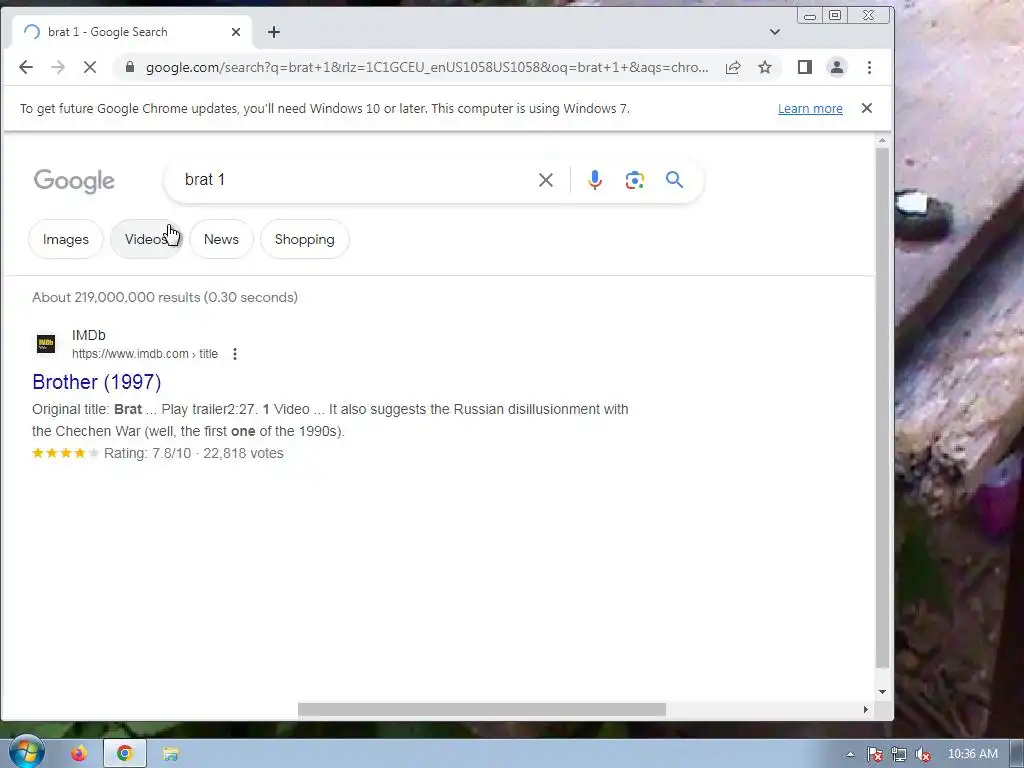The width and height of the screenshot is (1024, 768).
Task: Click the address bar URL
Action: [x=426, y=67]
